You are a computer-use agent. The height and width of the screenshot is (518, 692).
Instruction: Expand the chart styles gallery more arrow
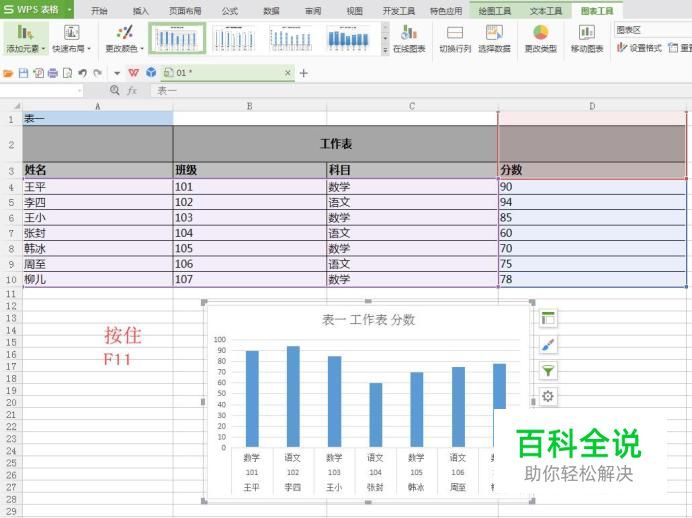(385, 51)
